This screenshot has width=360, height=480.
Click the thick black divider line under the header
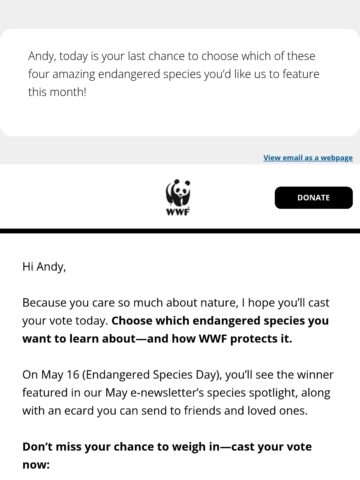pyautogui.click(x=180, y=231)
